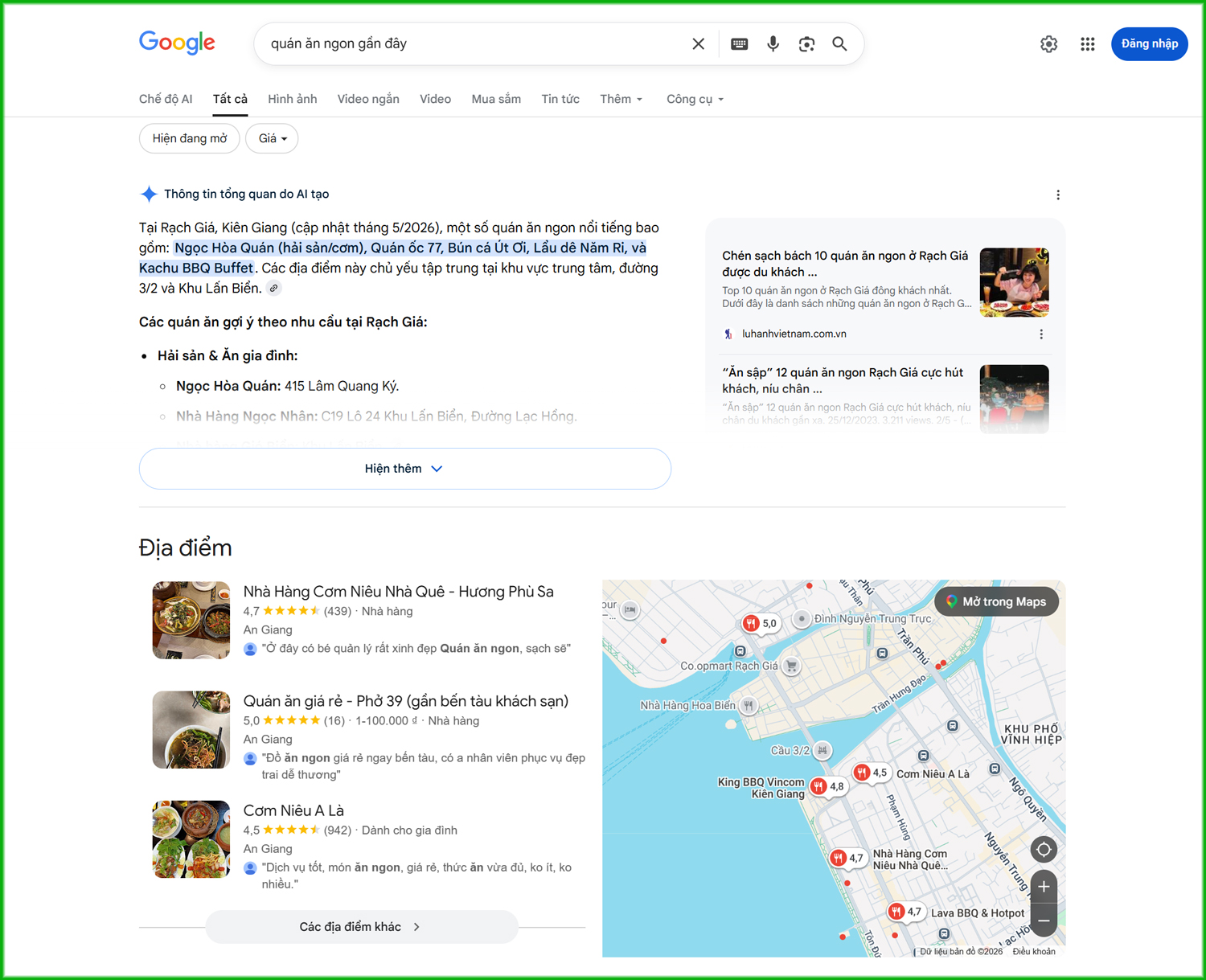Click the Co.opmart Rạch Giá cart marker
This screenshot has width=1206, height=980.
pyautogui.click(x=792, y=666)
